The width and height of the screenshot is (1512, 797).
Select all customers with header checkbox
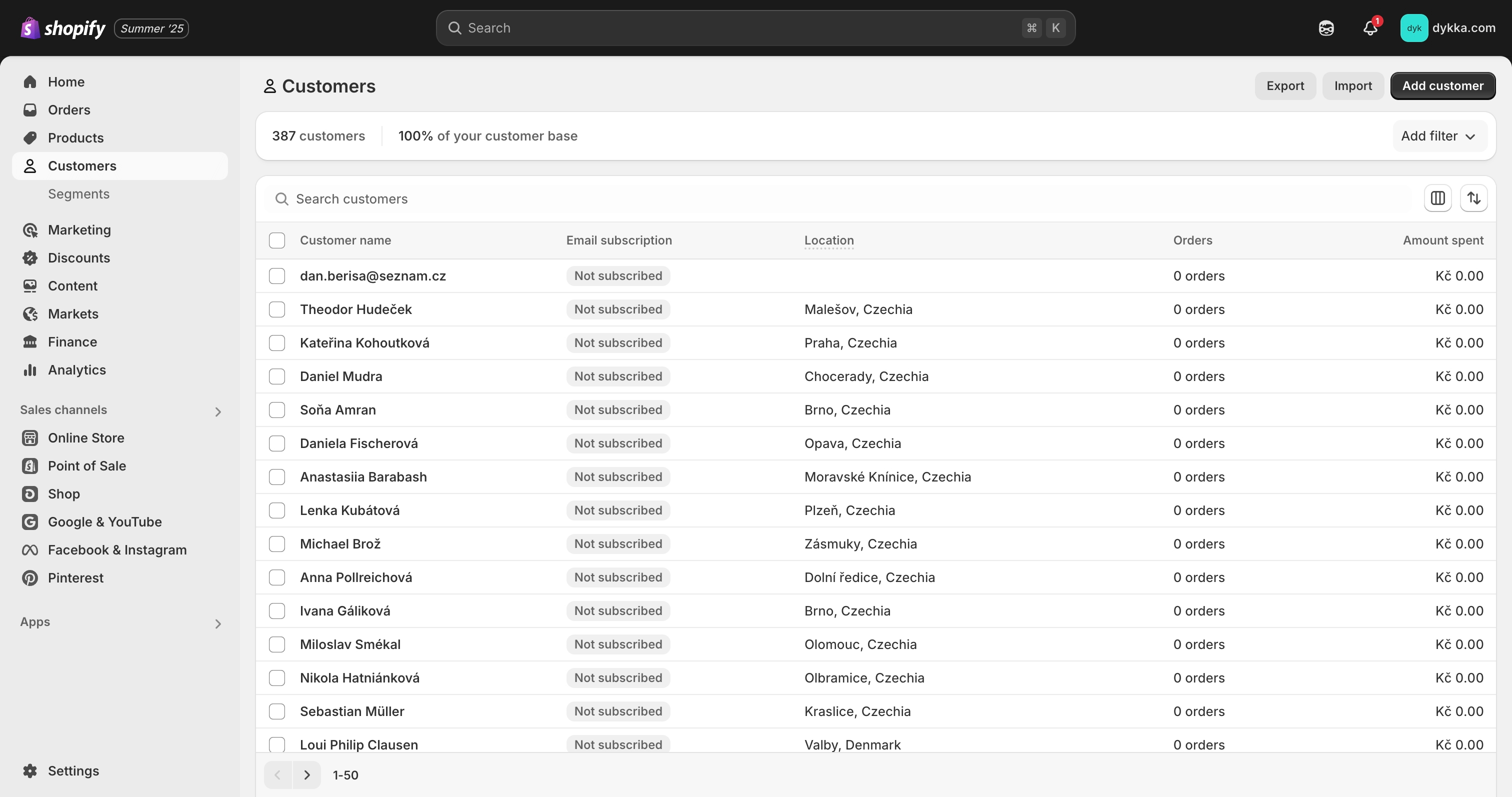[277, 240]
